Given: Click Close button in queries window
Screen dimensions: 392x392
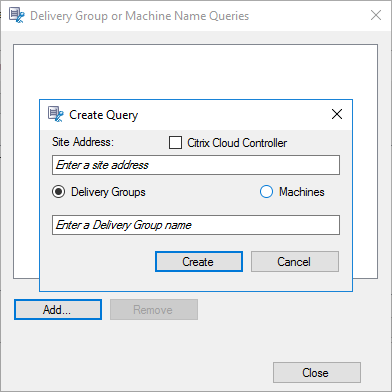Looking at the screenshot, I should point(317,373).
